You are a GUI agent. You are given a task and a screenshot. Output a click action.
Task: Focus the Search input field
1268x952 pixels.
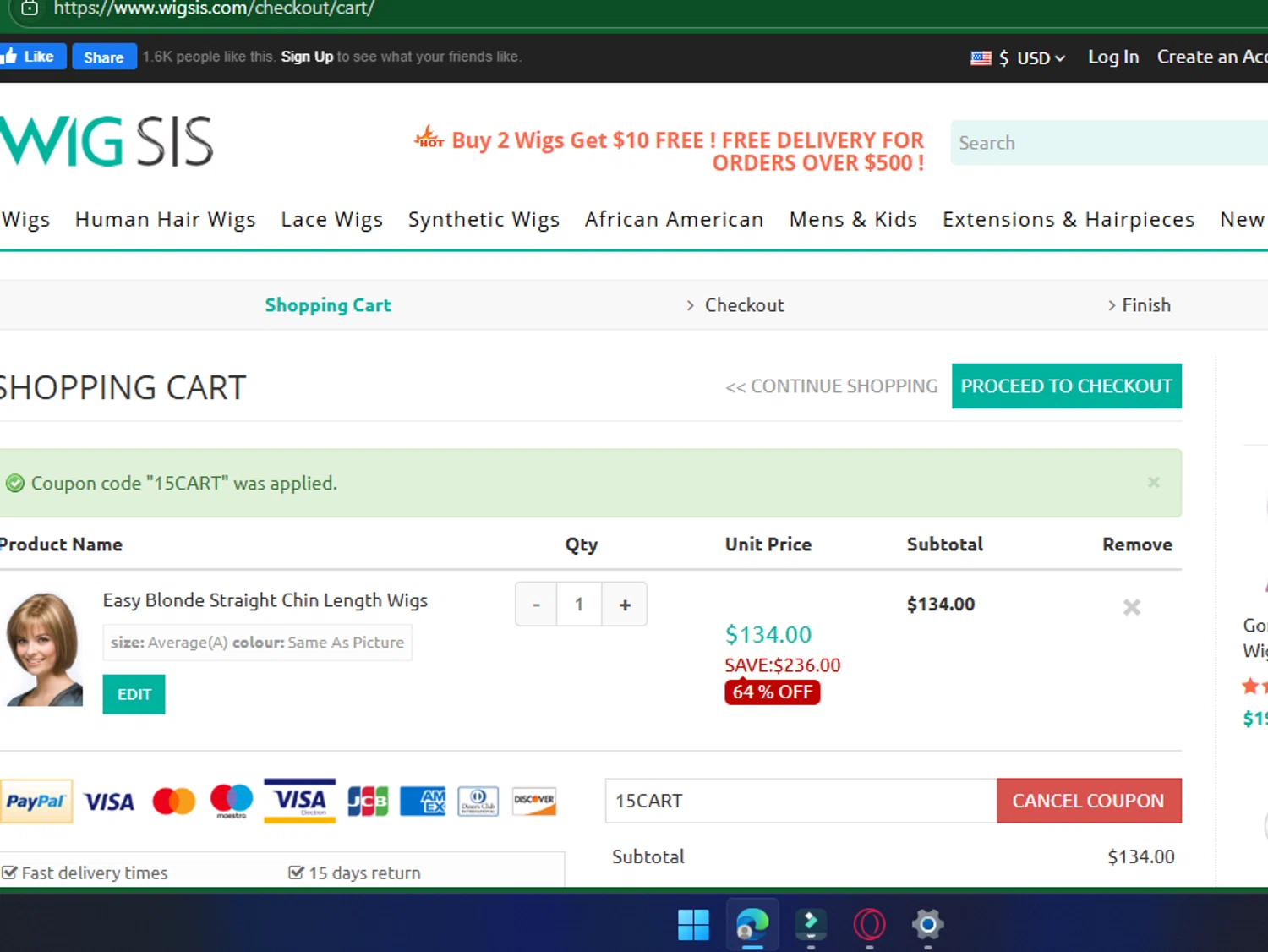(1109, 143)
